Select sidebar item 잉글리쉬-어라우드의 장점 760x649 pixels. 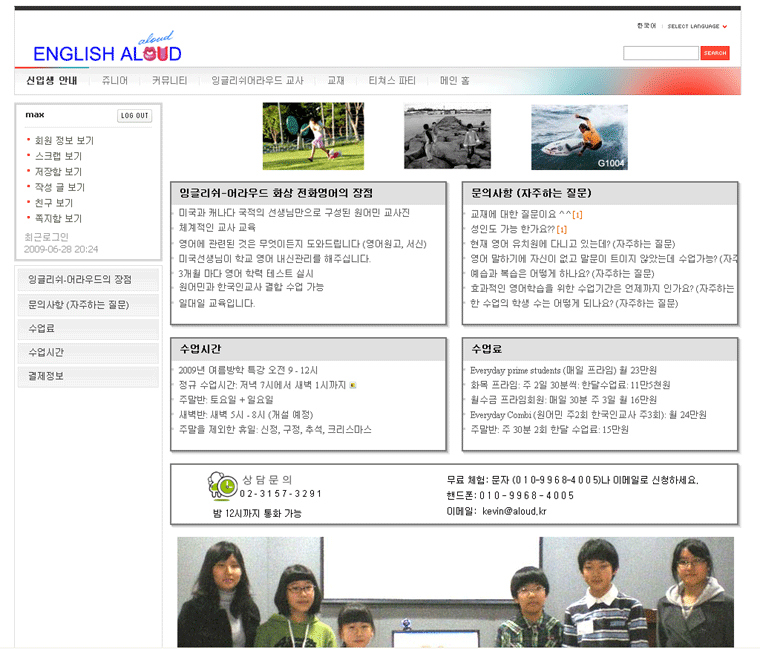88,280
